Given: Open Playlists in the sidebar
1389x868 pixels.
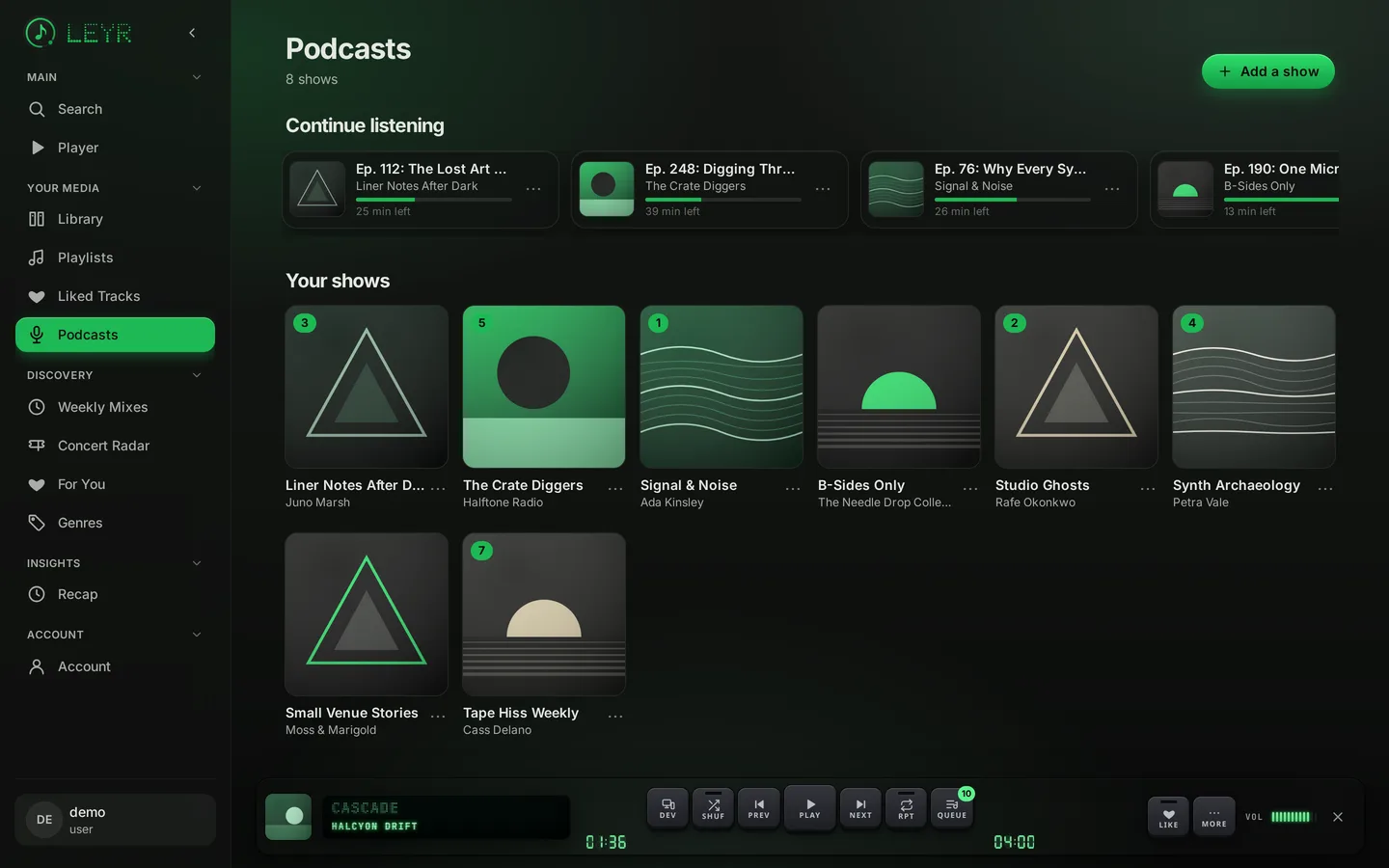Looking at the screenshot, I should pos(115,258).
